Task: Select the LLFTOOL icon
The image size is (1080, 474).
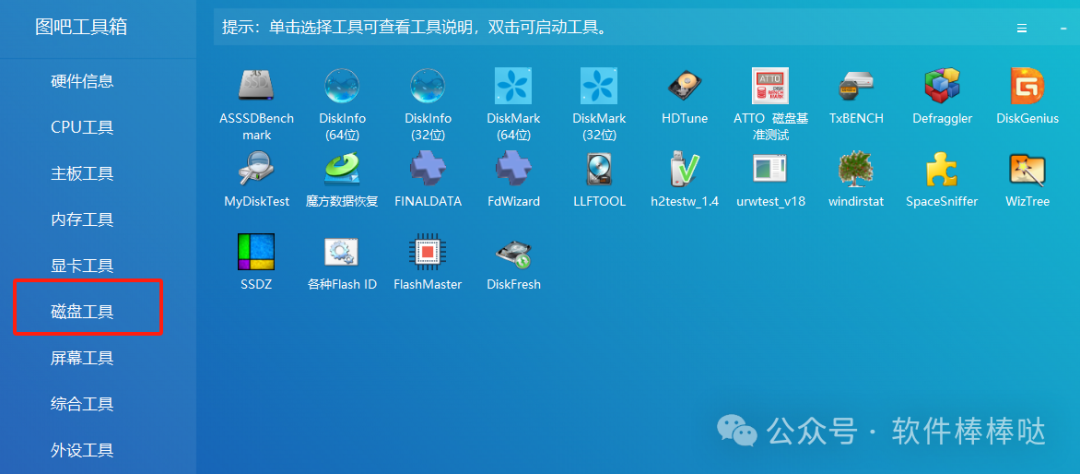Action: point(599,169)
